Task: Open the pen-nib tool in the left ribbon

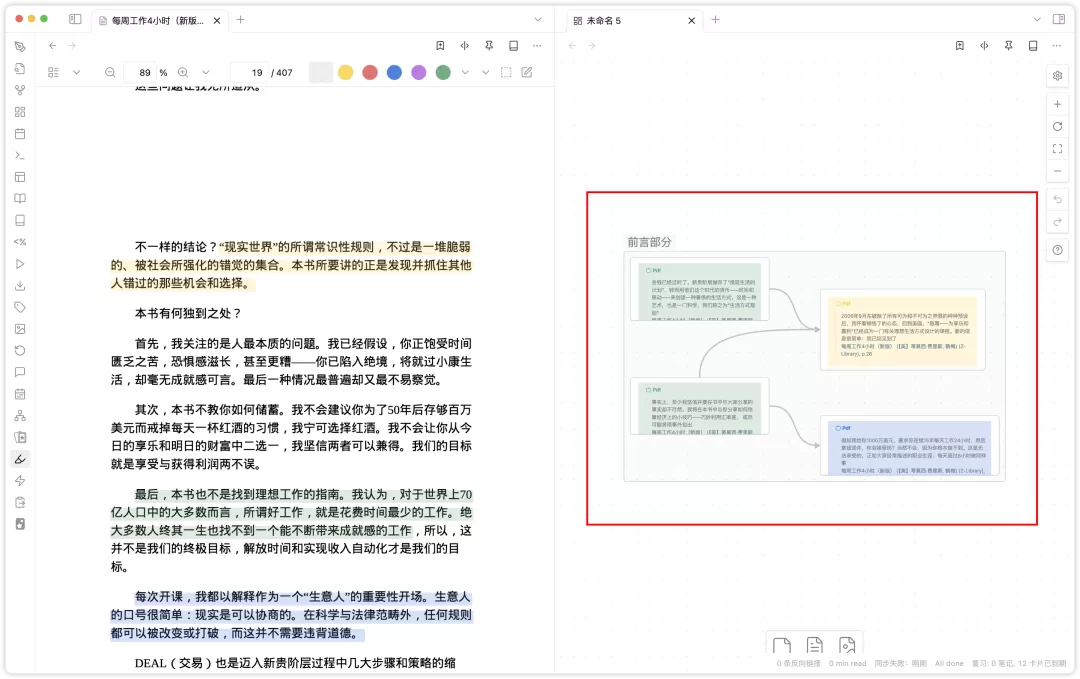Action: point(20,47)
